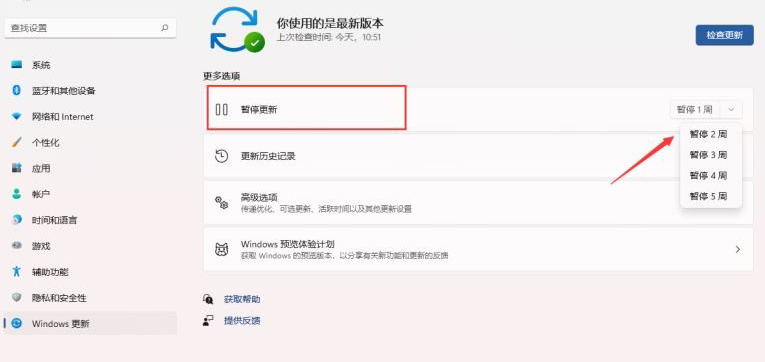
Task: Click the help icon beside 获取帮助
Action: [208, 299]
